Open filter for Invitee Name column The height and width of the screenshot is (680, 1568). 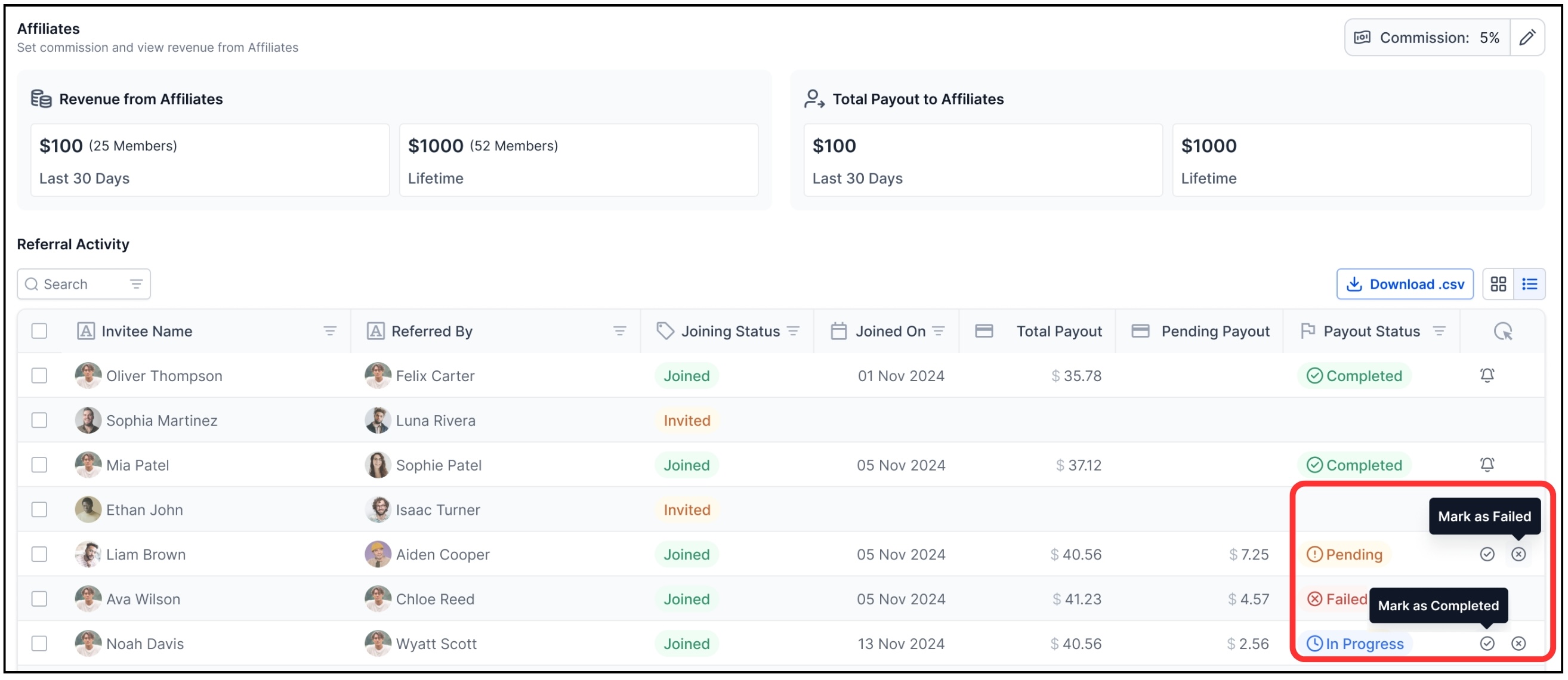point(329,331)
